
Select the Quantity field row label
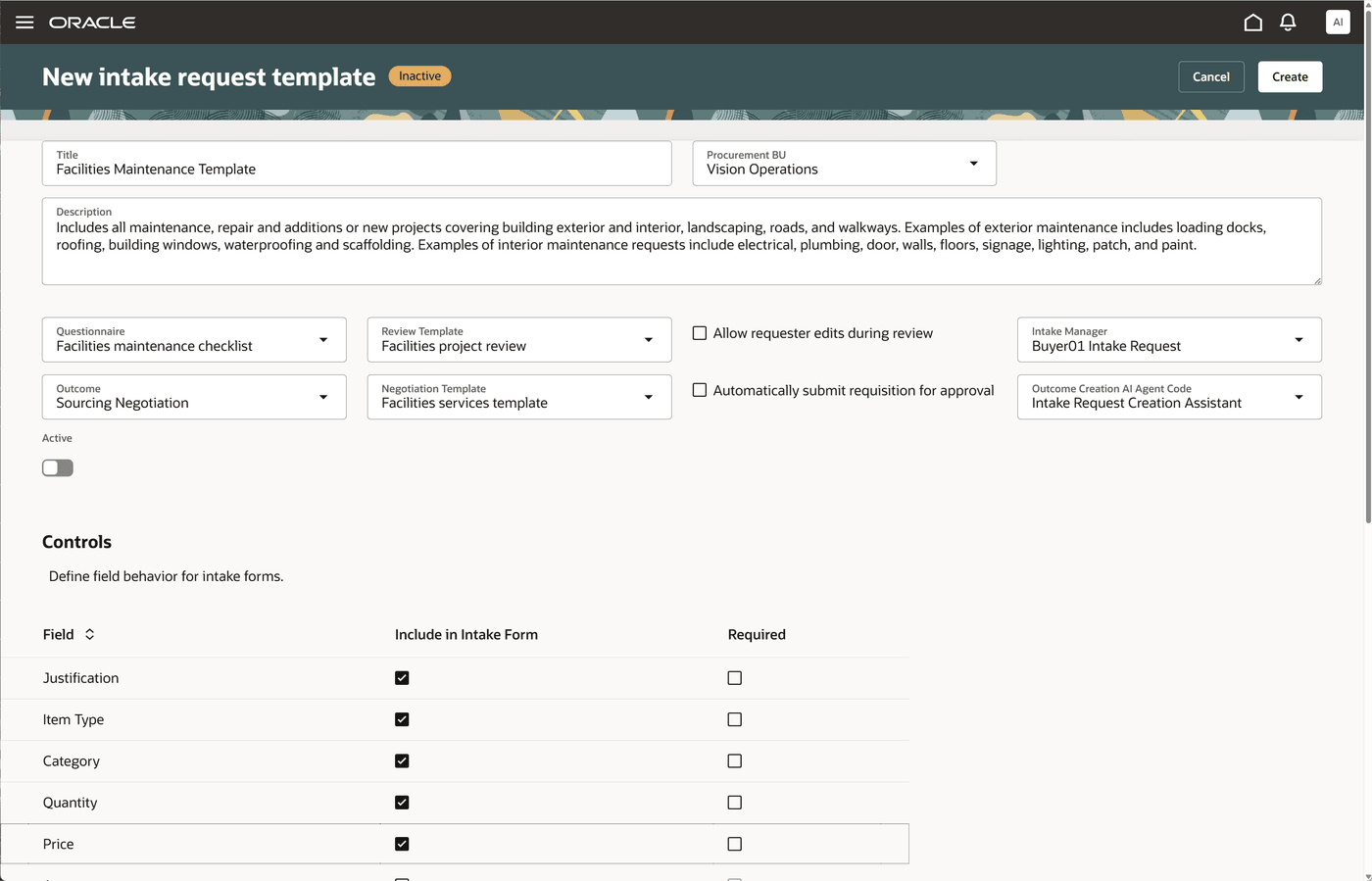tap(71, 803)
